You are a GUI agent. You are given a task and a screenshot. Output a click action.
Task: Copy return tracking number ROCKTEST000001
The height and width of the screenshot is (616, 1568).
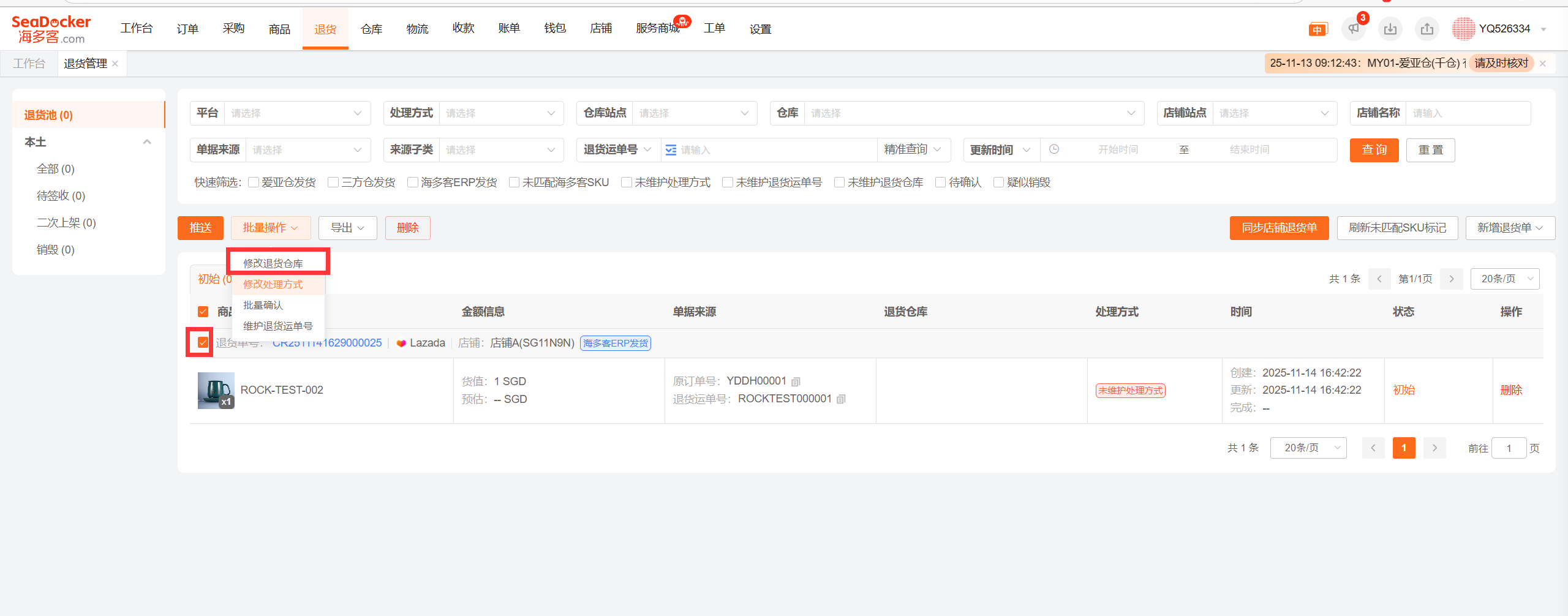pyautogui.click(x=841, y=399)
